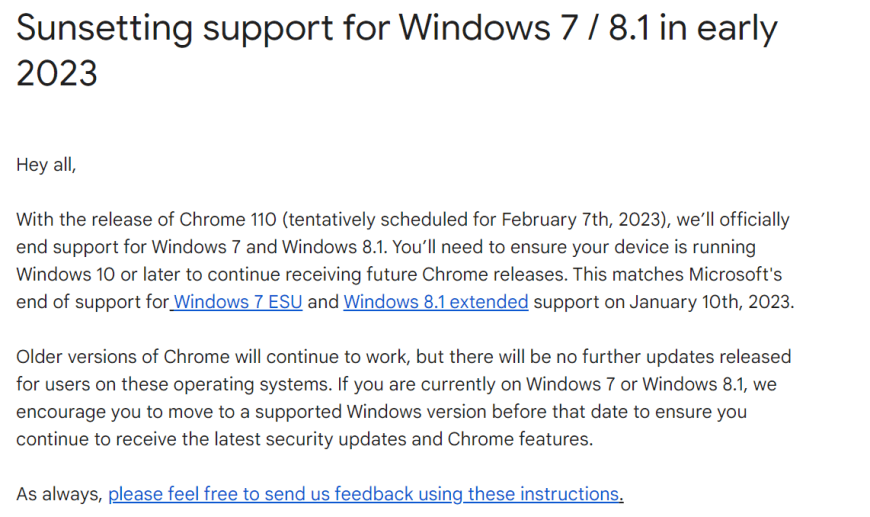
Task: Click the year '2023' in the title
Action: 57,73
